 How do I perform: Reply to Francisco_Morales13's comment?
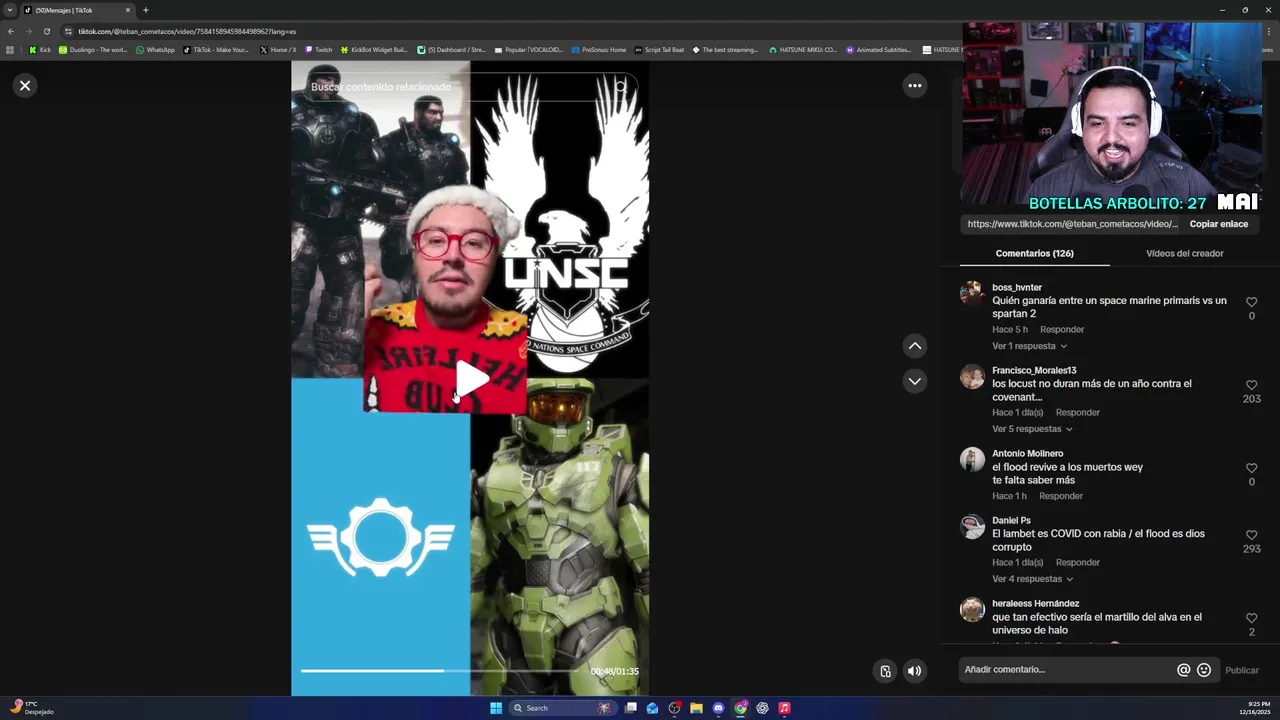pyautogui.click(x=1078, y=412)
